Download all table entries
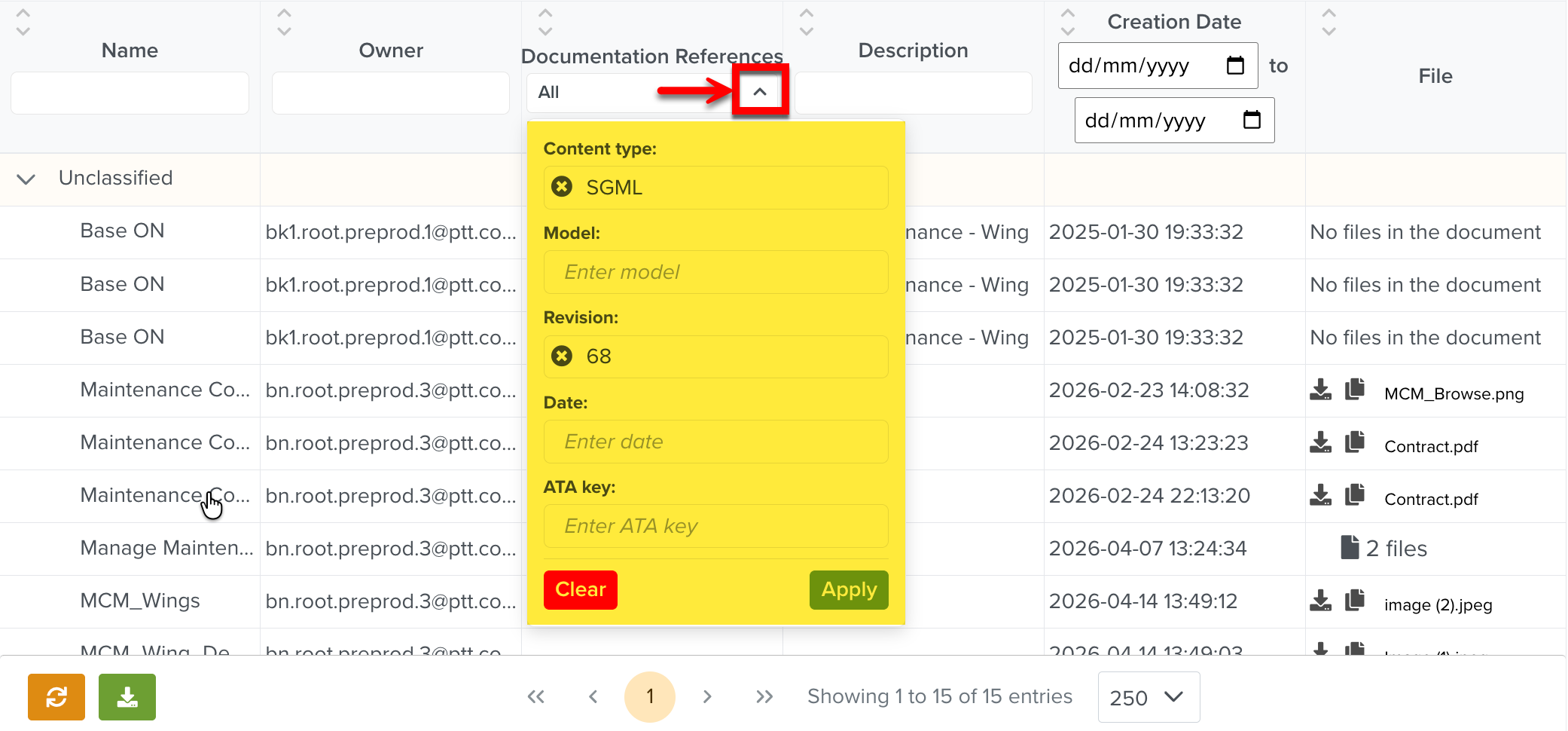The height and width of the screenshot is (731, 1568). point(127,696)
